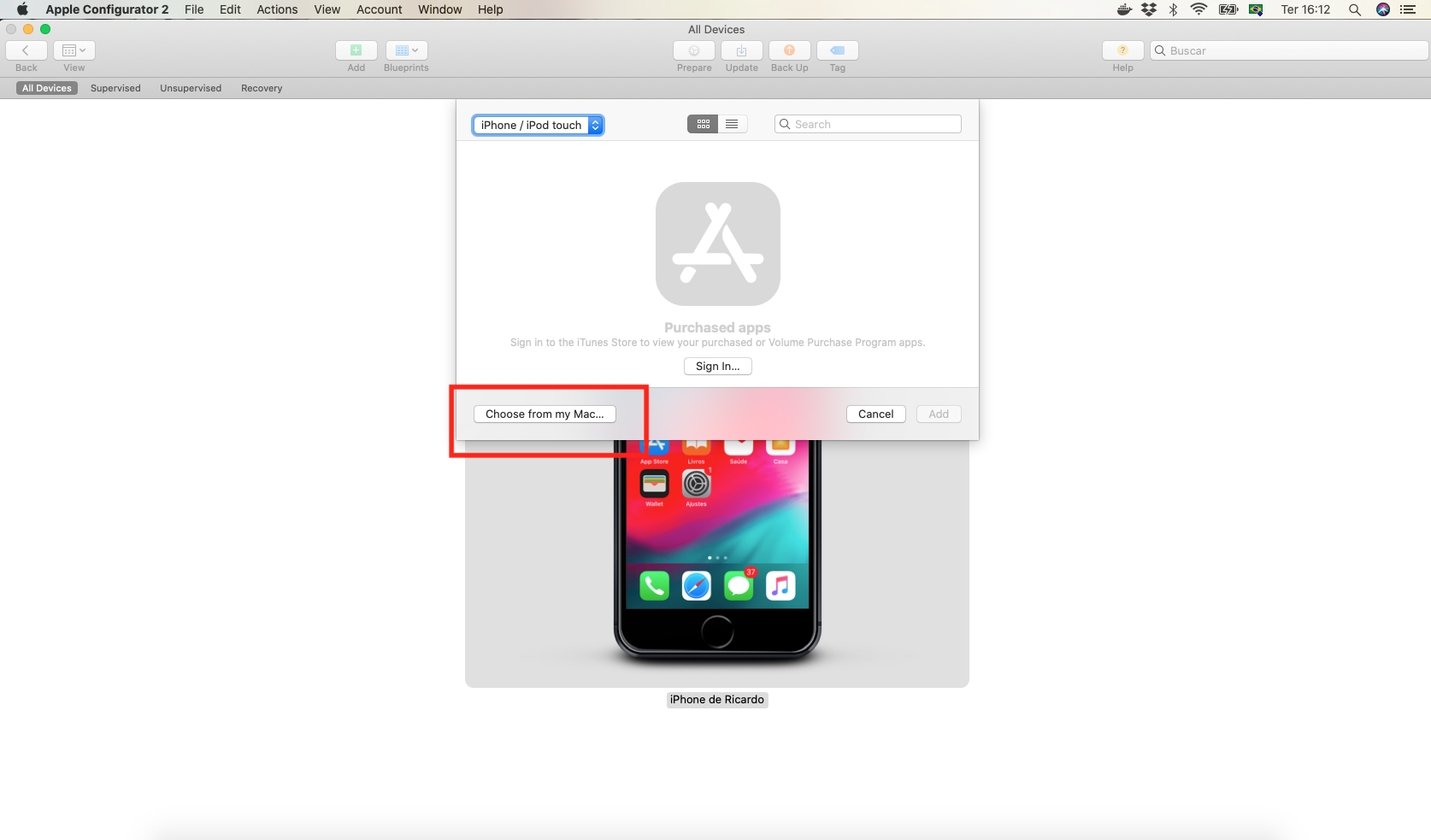The image size is (1431, 840).
Task: Expand the Blueprints dropdown
Action: coord(406,51)
